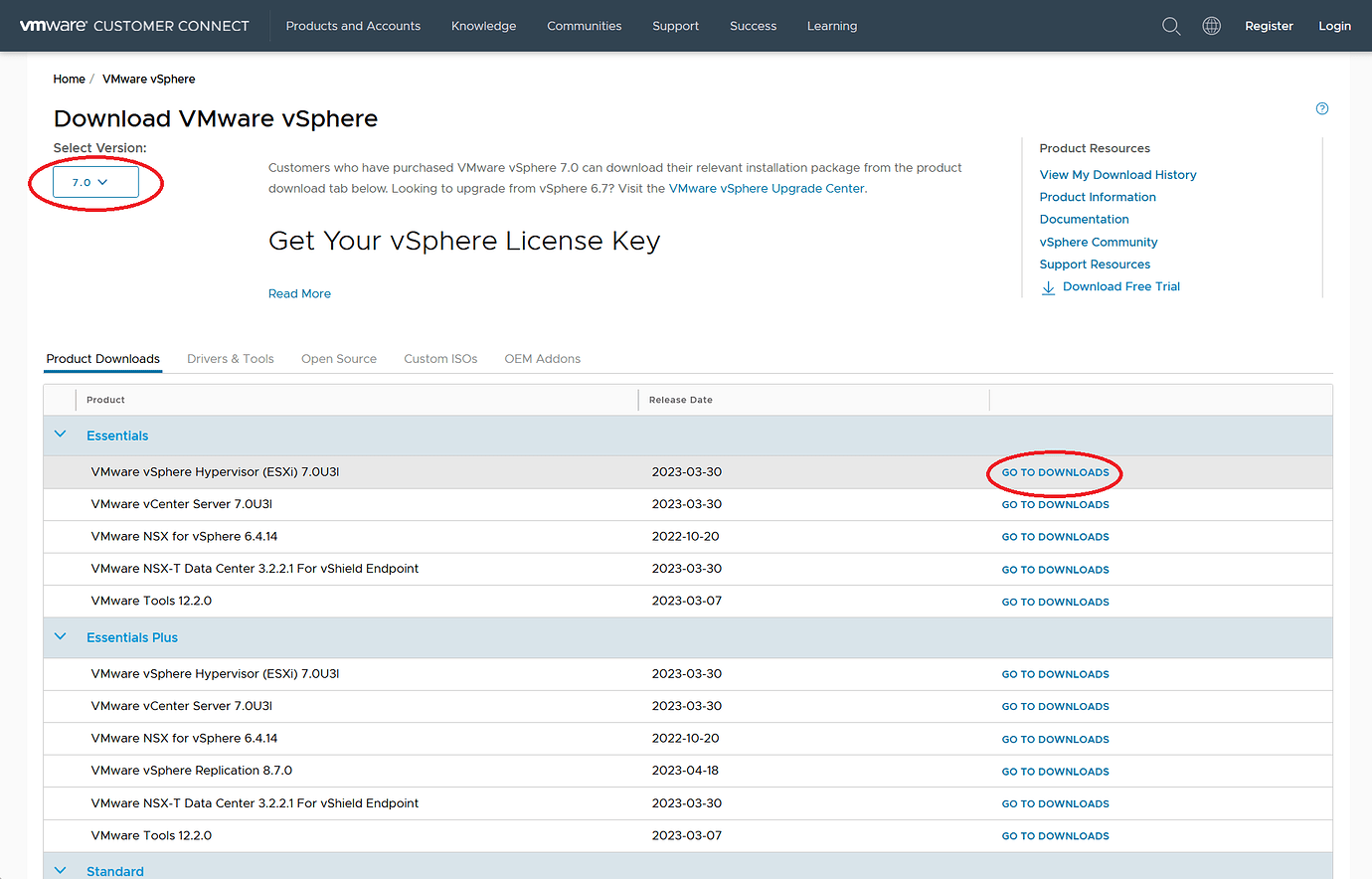Image resolution: width=1372 pixels, height=879 pixels.
Task: Click the Essentials VMware Tools 12.2.0 product name
Action: tap(151, 601)
